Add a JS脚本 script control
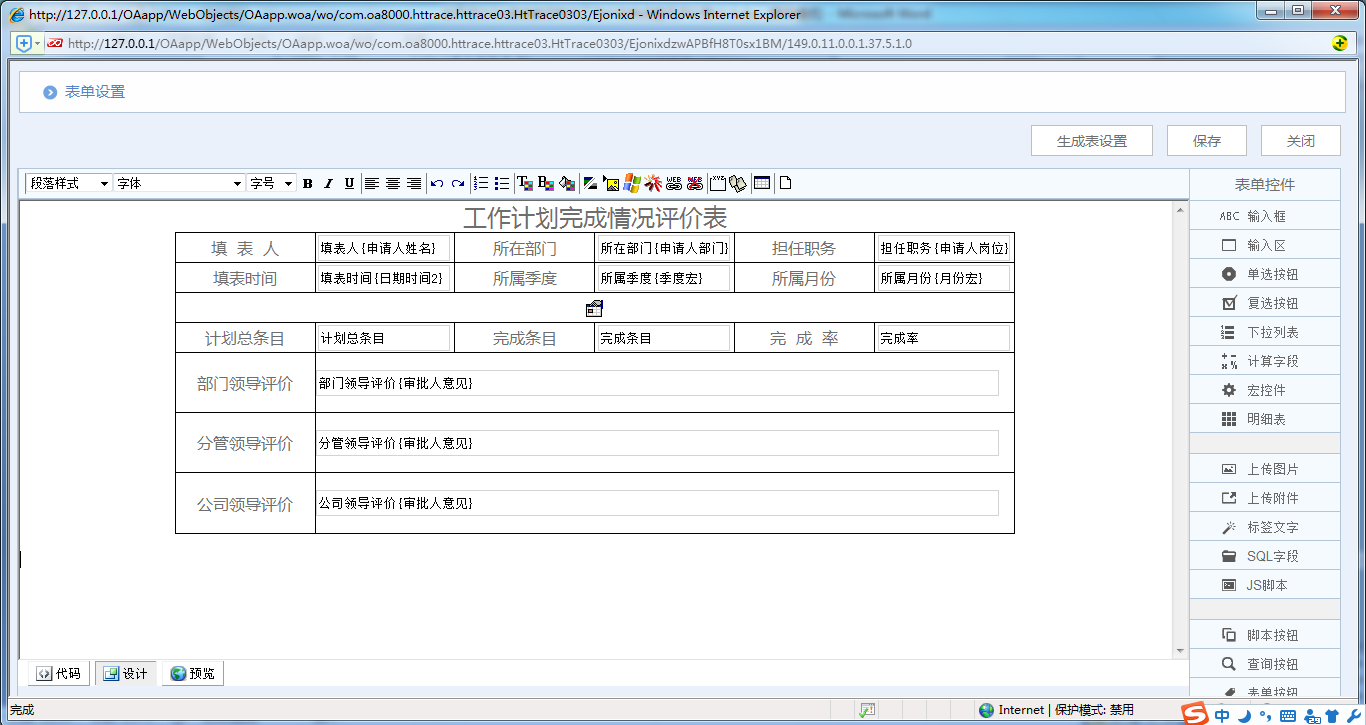Viewport: 1366px width, 725px height. tap(1264, 584)
